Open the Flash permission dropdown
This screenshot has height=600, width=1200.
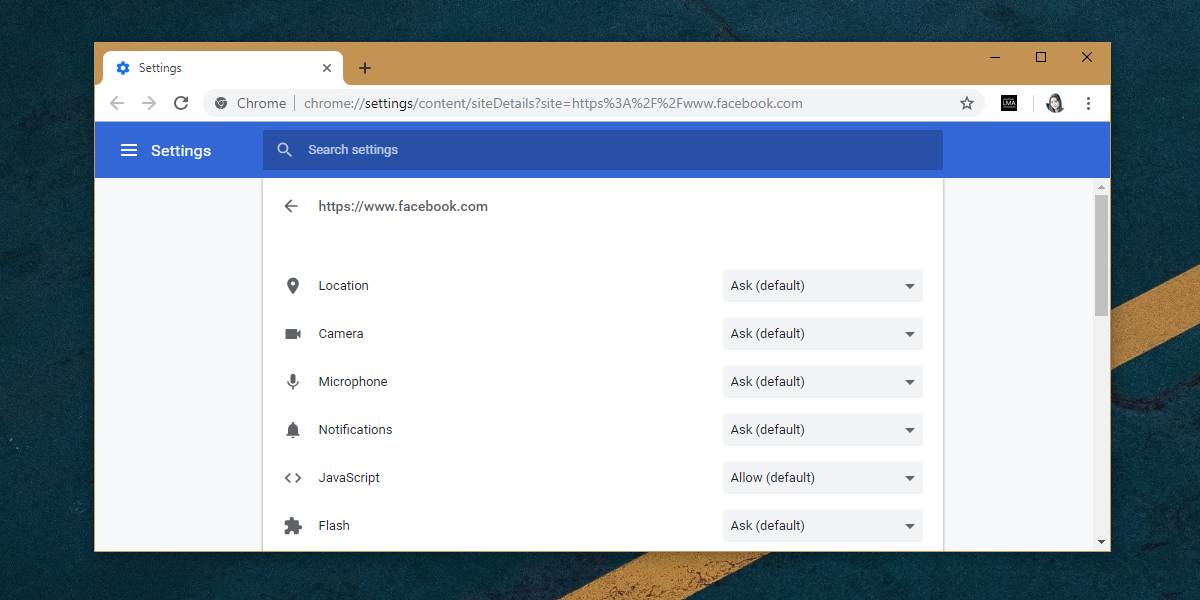coord(823,526)
